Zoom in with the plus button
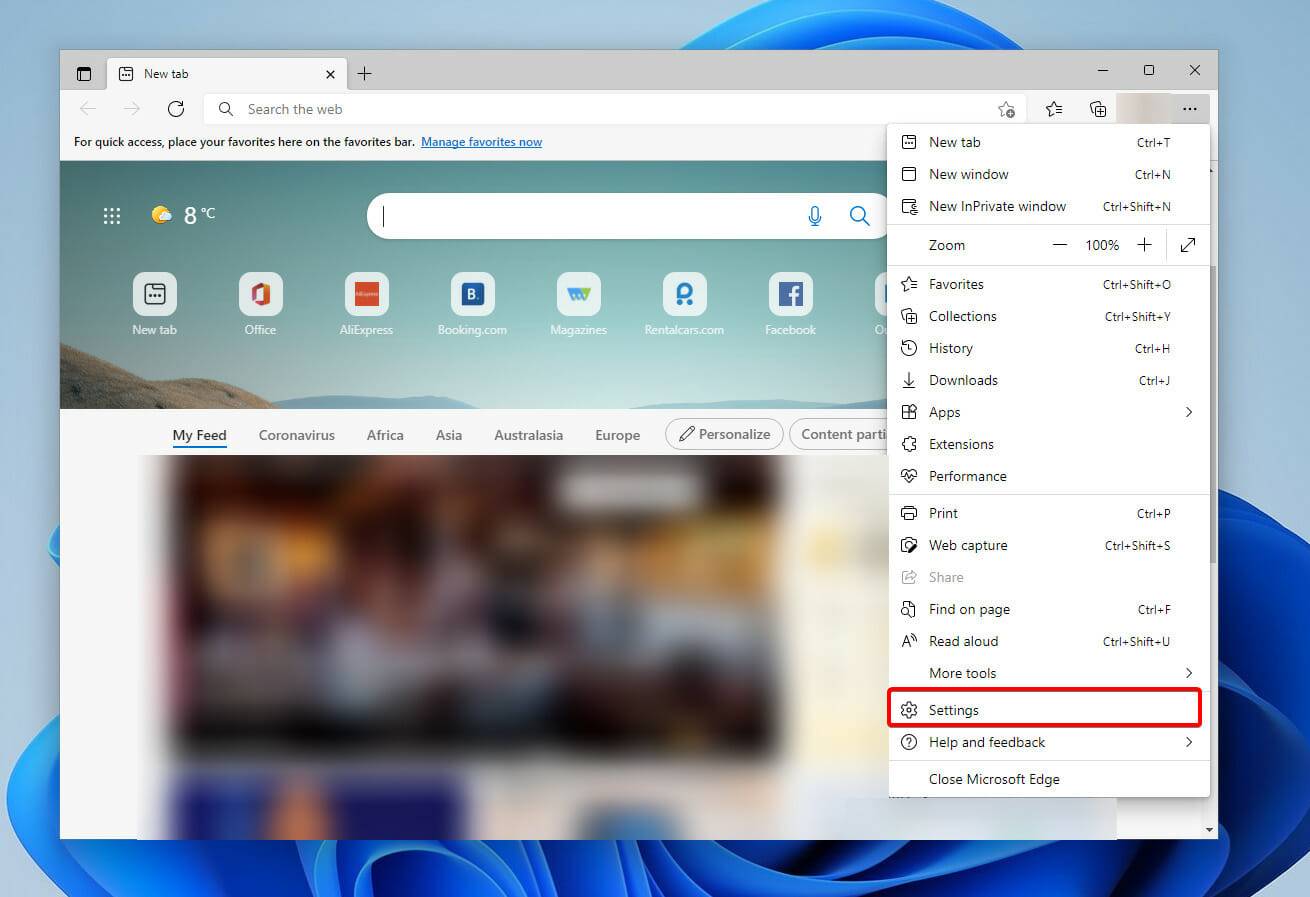The height and width of the screenshot is (897, 1310). click(x=1145, y=245)
